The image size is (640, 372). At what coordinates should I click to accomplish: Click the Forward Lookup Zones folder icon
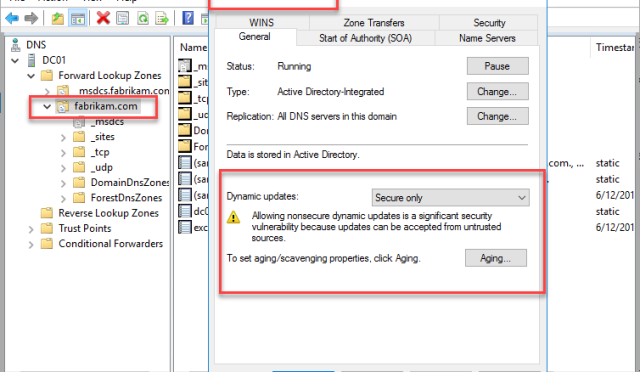47,76
